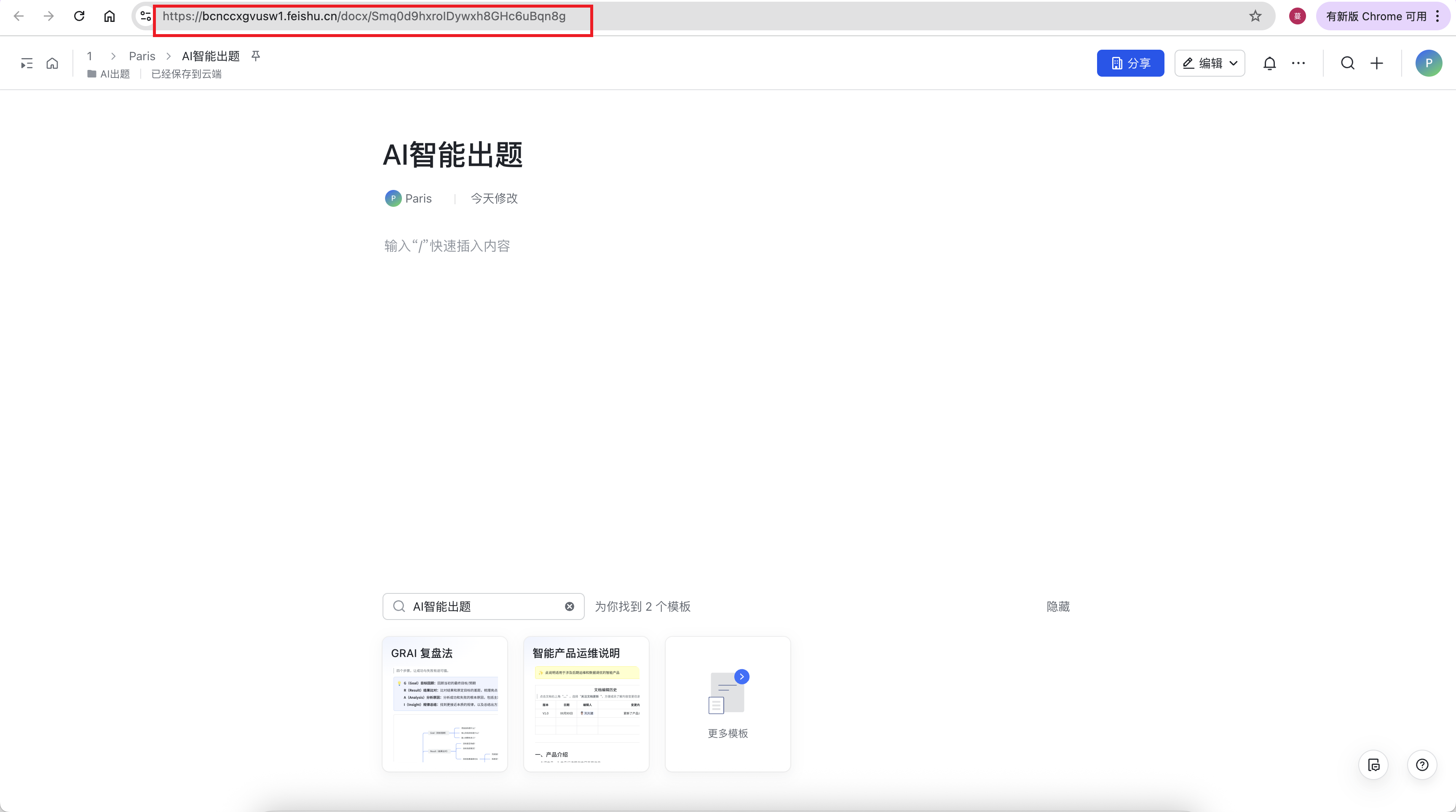The image size is (1456, 812).
Task: Go to Feishu home icon
Action: 52,63
